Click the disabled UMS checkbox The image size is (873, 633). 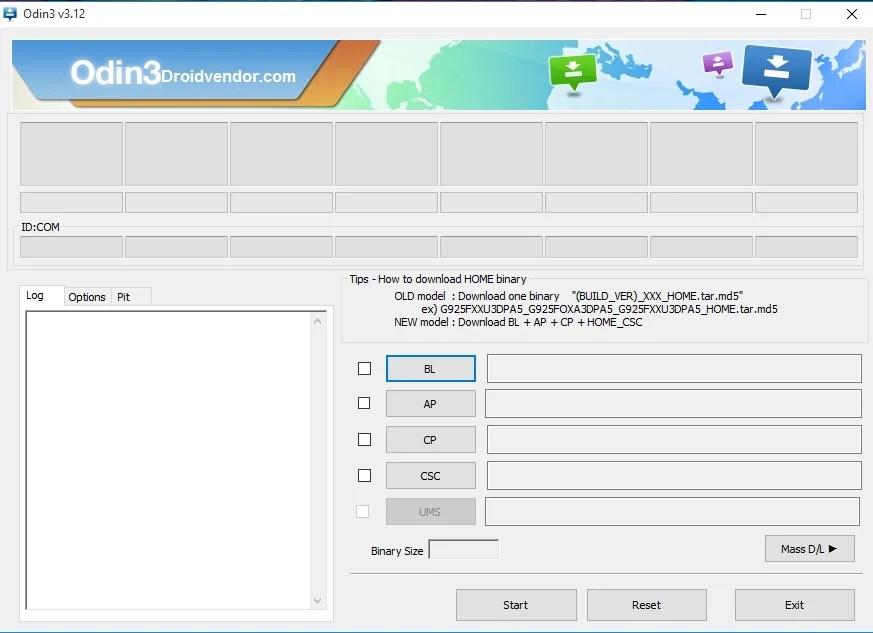click(362, 511)
